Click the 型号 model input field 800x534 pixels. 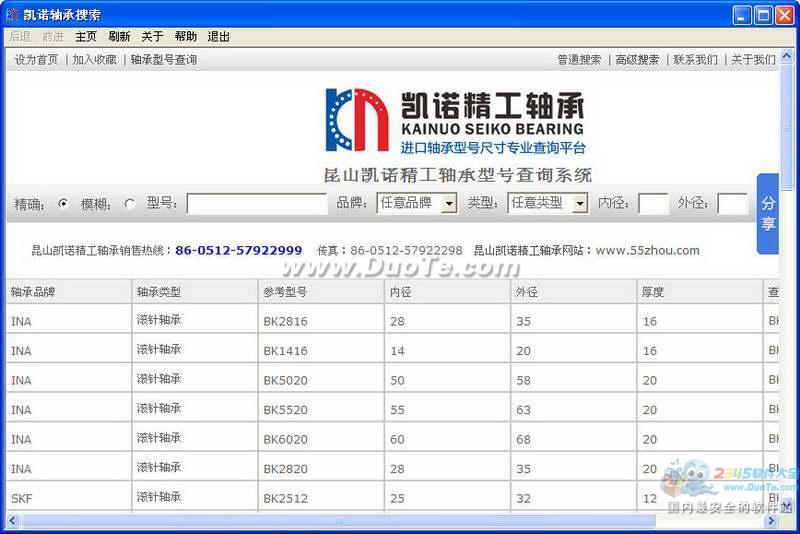point(257,204)
